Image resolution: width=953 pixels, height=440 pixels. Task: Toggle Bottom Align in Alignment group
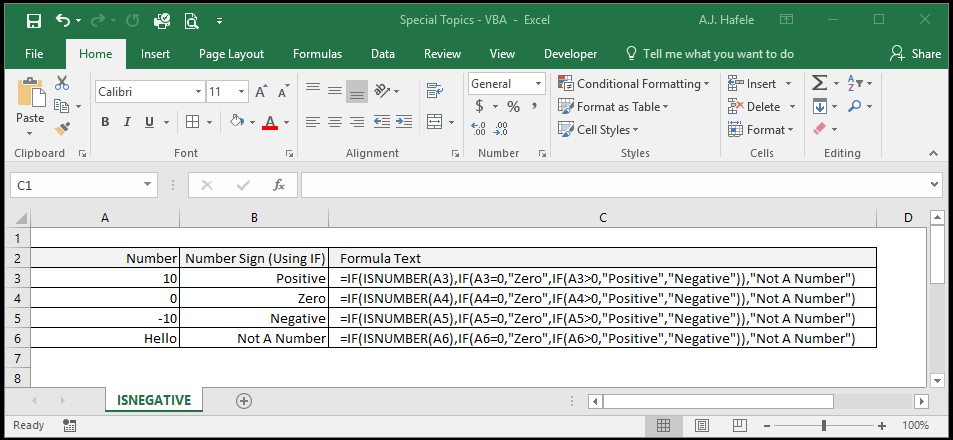click(357, 92)
